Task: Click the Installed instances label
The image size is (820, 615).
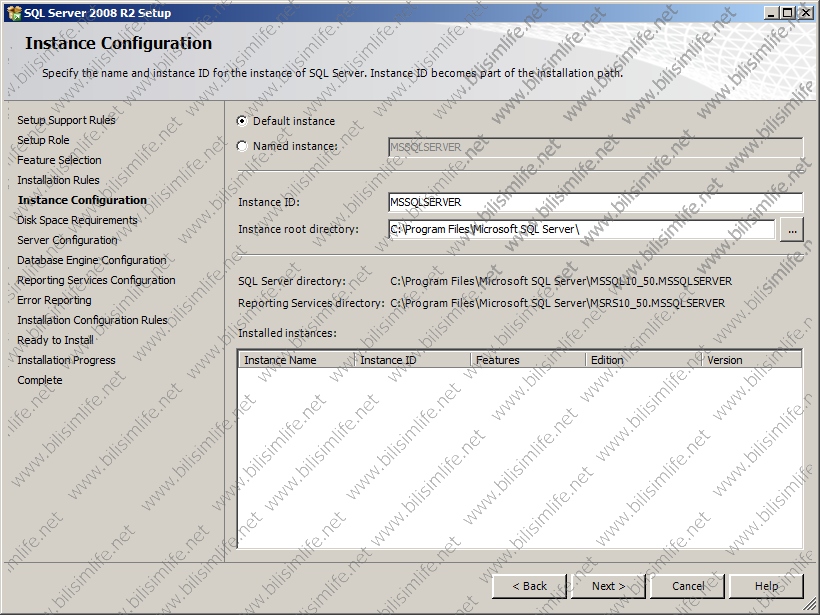Action: [287, 333]
